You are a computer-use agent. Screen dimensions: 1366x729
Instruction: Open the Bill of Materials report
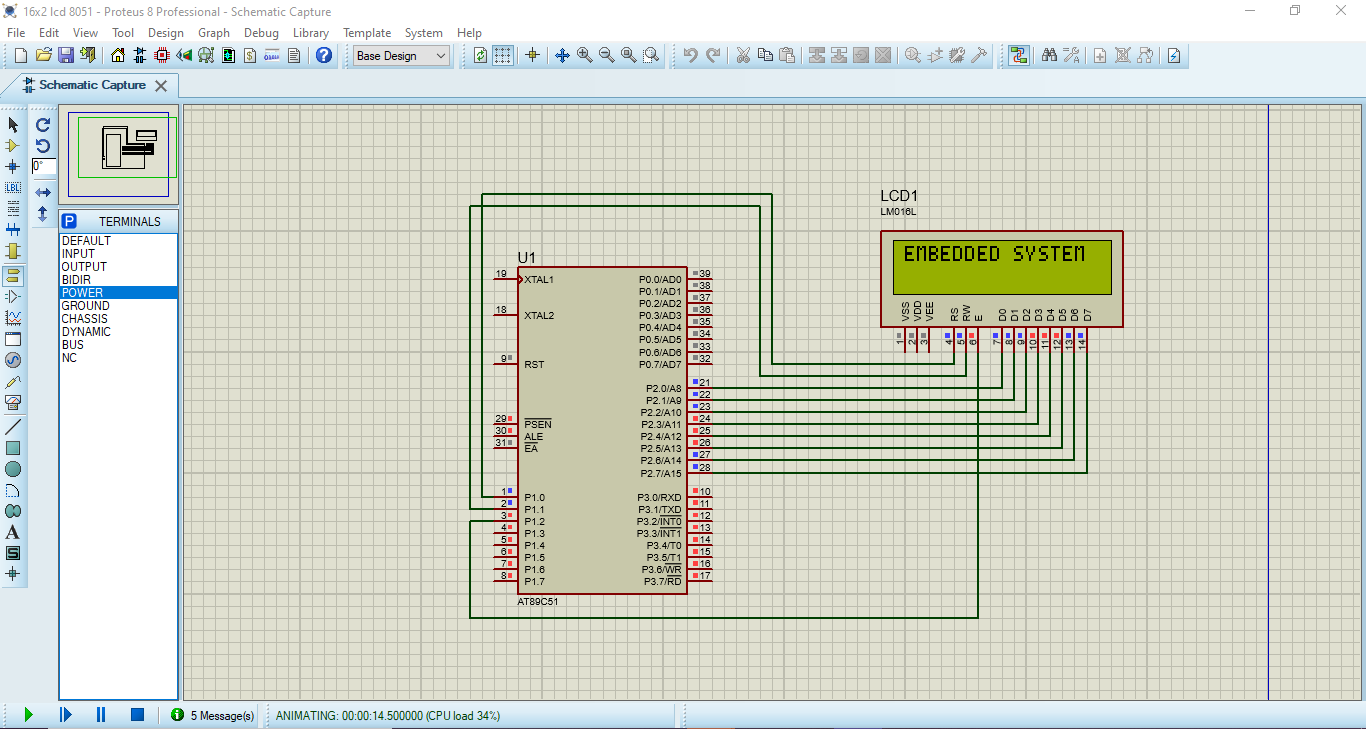pyautogui.click(x=249, y=55)
